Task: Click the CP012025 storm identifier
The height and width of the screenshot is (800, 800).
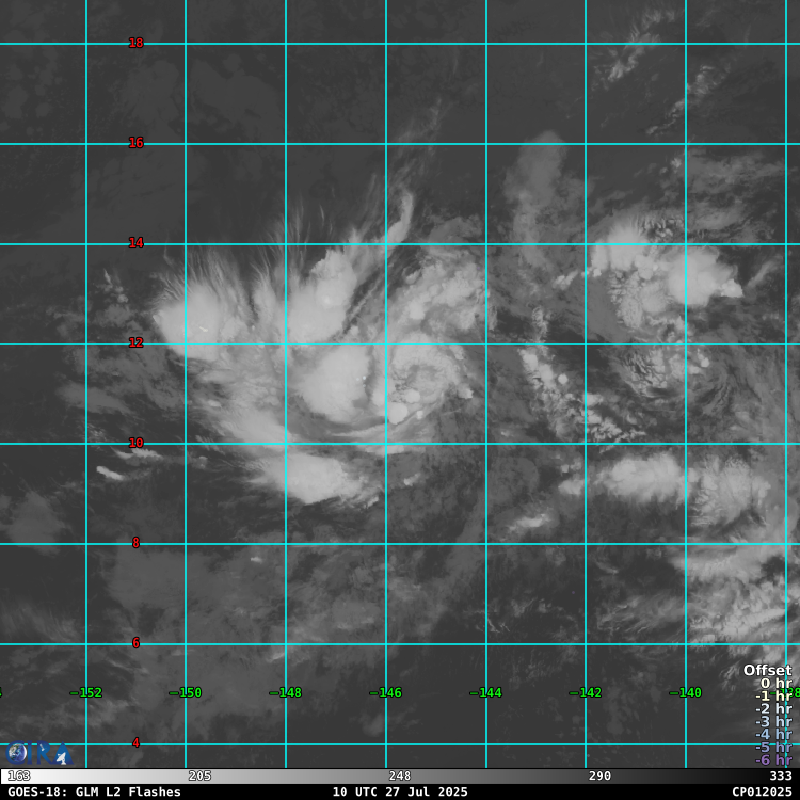Action: pyautogui.click(x=761, y=792)
